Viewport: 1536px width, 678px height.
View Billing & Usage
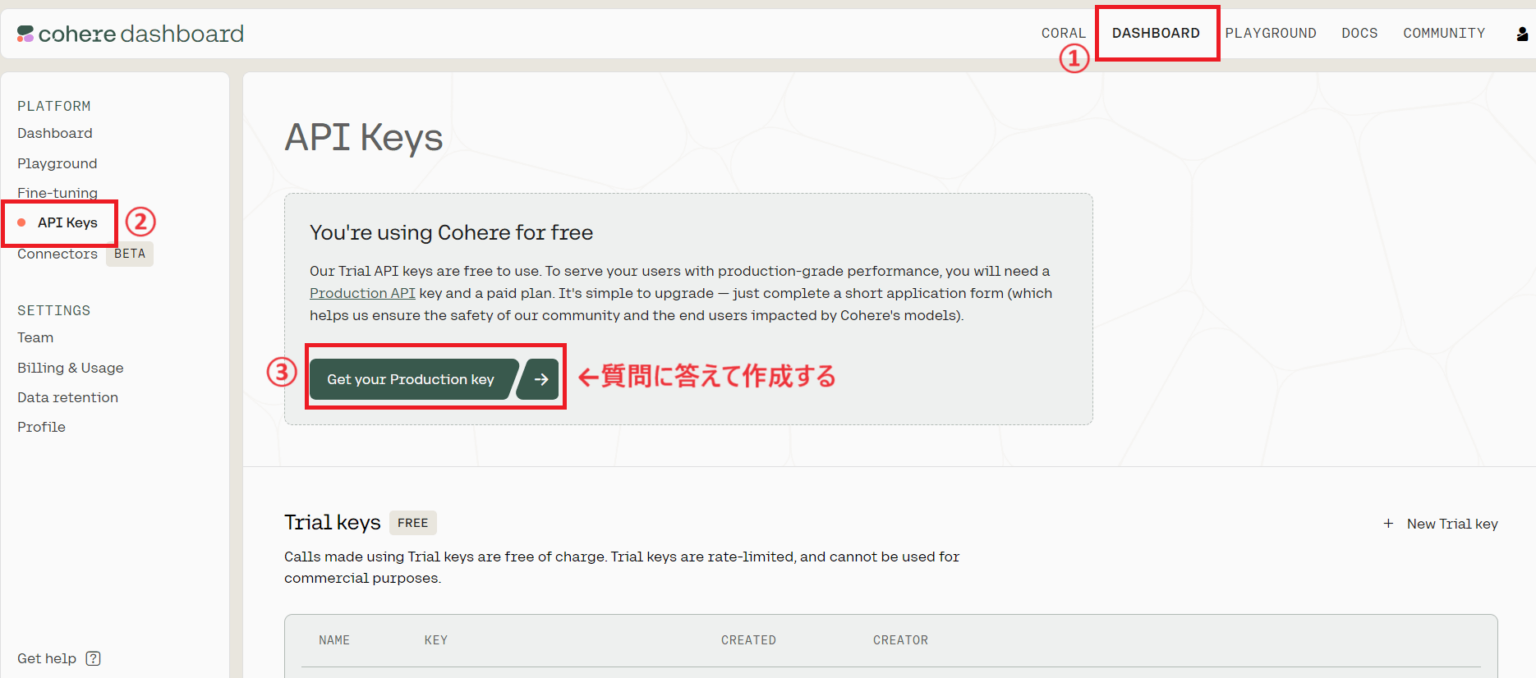click(70, 367)
